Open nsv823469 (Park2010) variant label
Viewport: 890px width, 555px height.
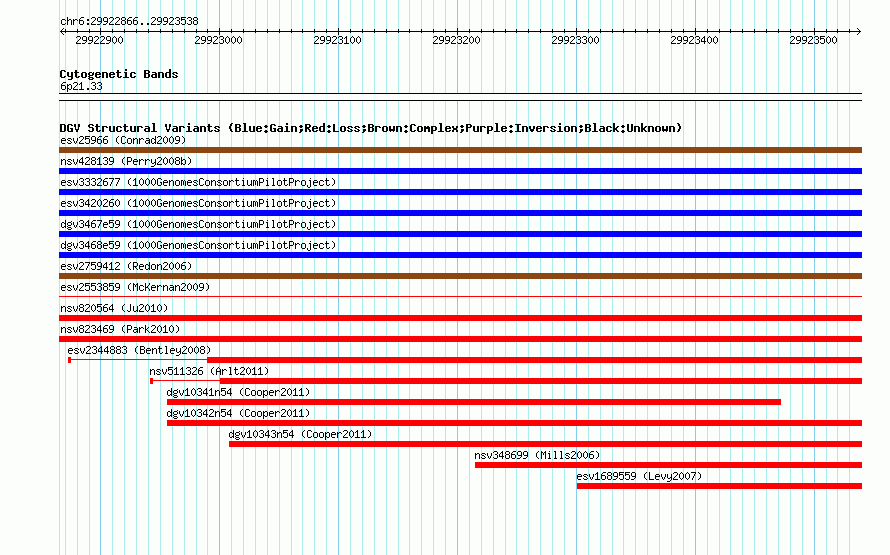tap(120, 329)
